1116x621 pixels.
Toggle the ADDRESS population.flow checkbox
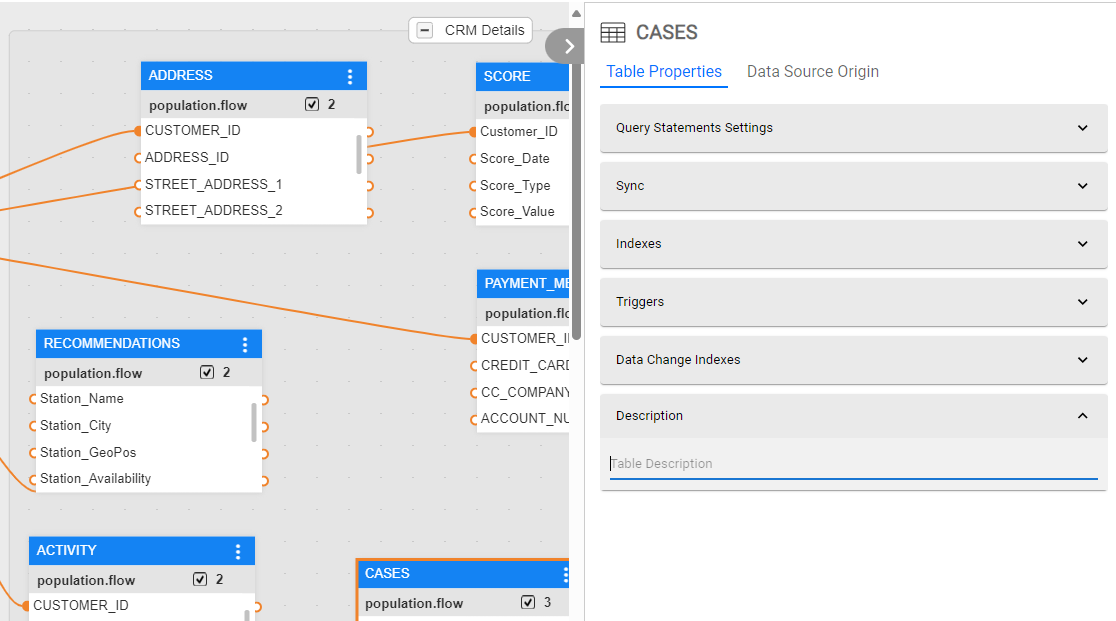pos(312,104)
